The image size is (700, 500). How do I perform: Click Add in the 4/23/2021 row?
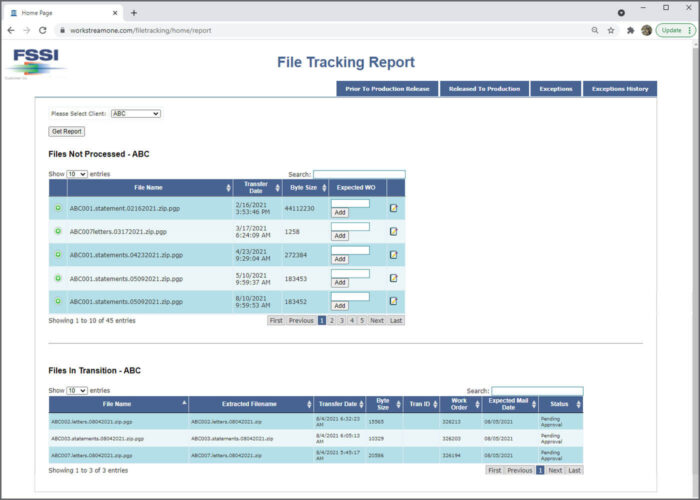(340, 259)
